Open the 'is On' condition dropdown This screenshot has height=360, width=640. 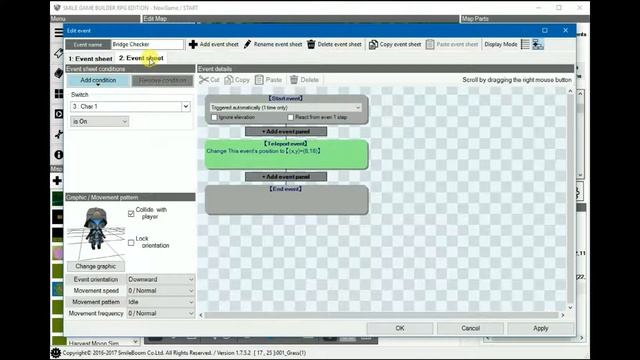pos(99,122)
